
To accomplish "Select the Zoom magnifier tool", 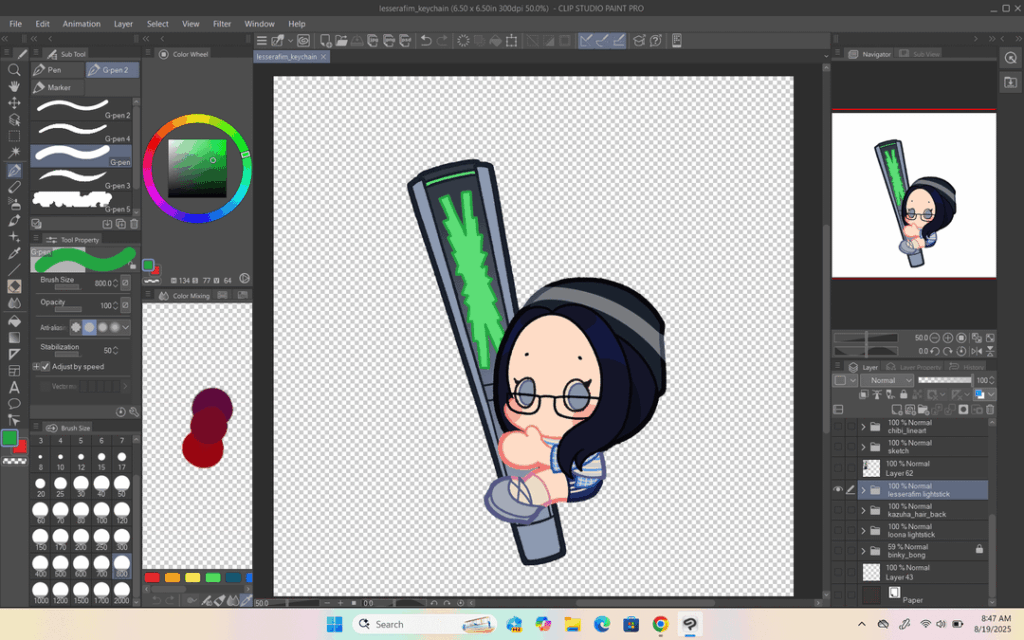I will (14, 70).
